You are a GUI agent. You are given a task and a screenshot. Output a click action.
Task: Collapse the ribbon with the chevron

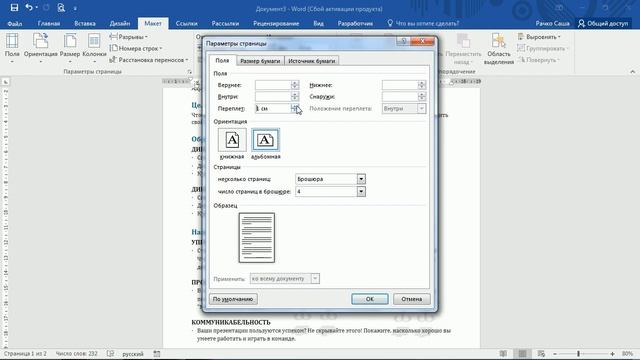tap(633, 72)
